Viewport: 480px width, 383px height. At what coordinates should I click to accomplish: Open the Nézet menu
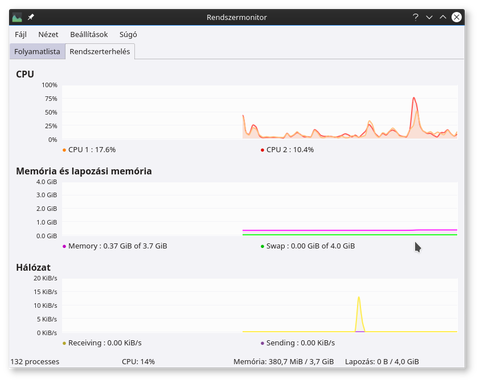pos(48,34)
